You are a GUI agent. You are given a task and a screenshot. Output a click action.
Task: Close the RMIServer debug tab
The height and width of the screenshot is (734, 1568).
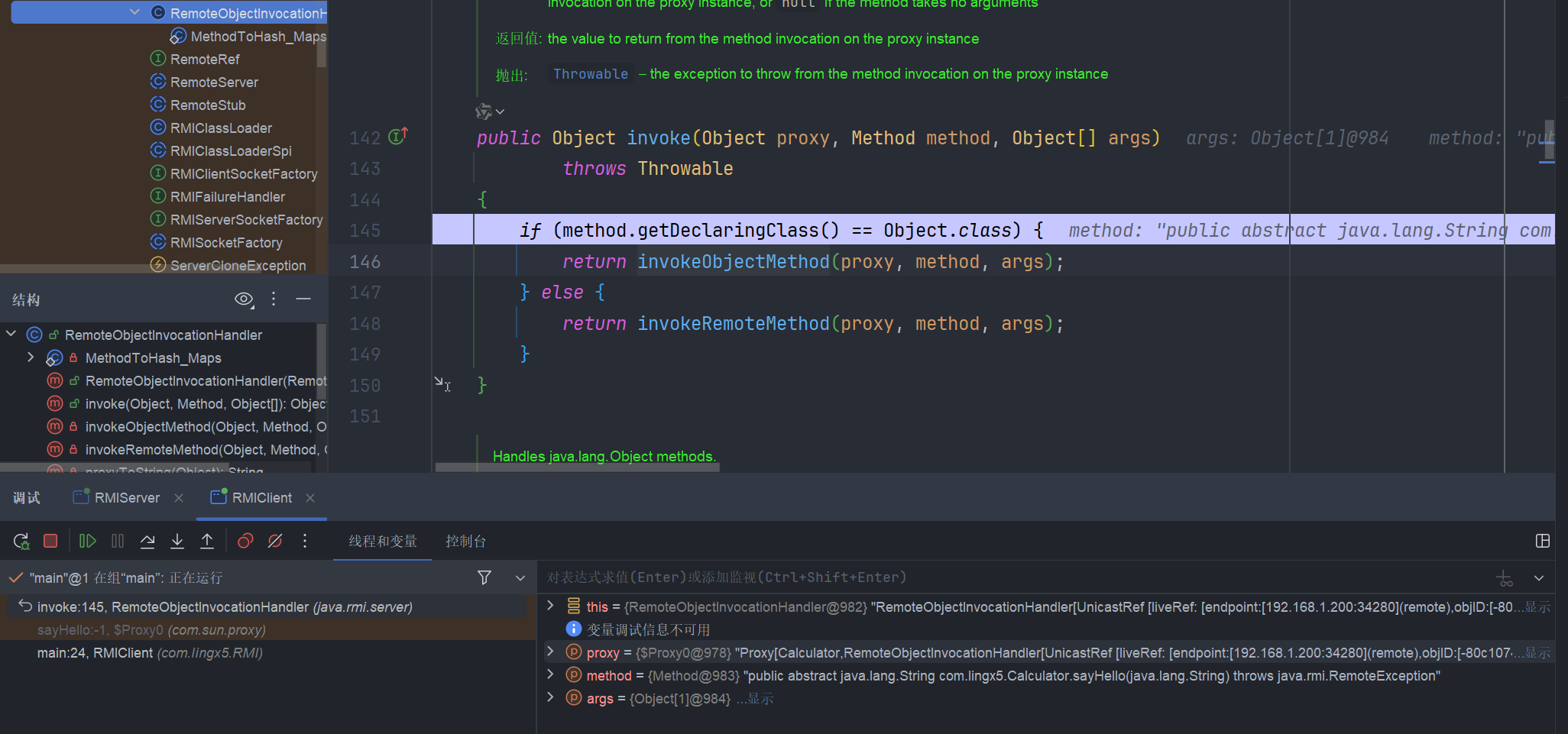point(179,498)
